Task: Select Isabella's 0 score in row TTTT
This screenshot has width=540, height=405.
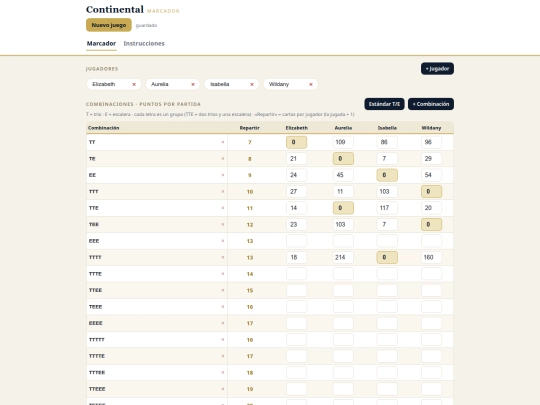Action: point(387,257)
